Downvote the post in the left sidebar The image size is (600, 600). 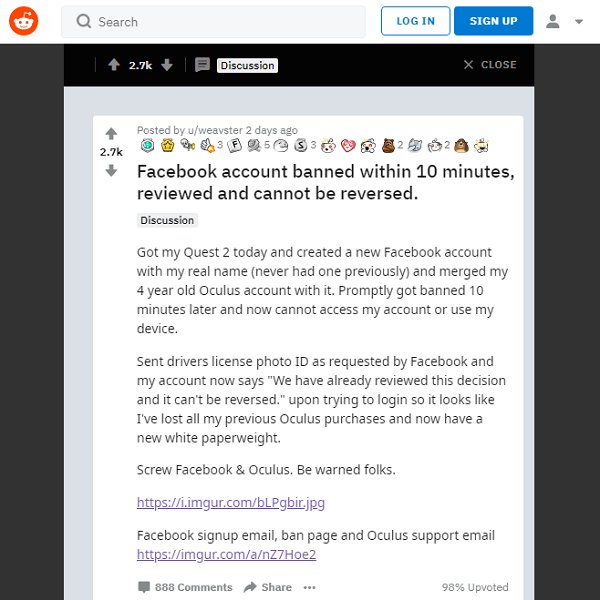[111, 171]
